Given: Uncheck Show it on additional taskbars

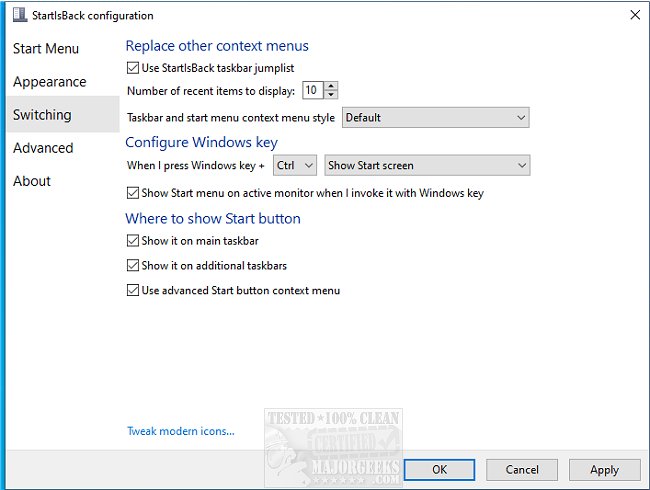Looking at the screenshot, I should 134,266.
